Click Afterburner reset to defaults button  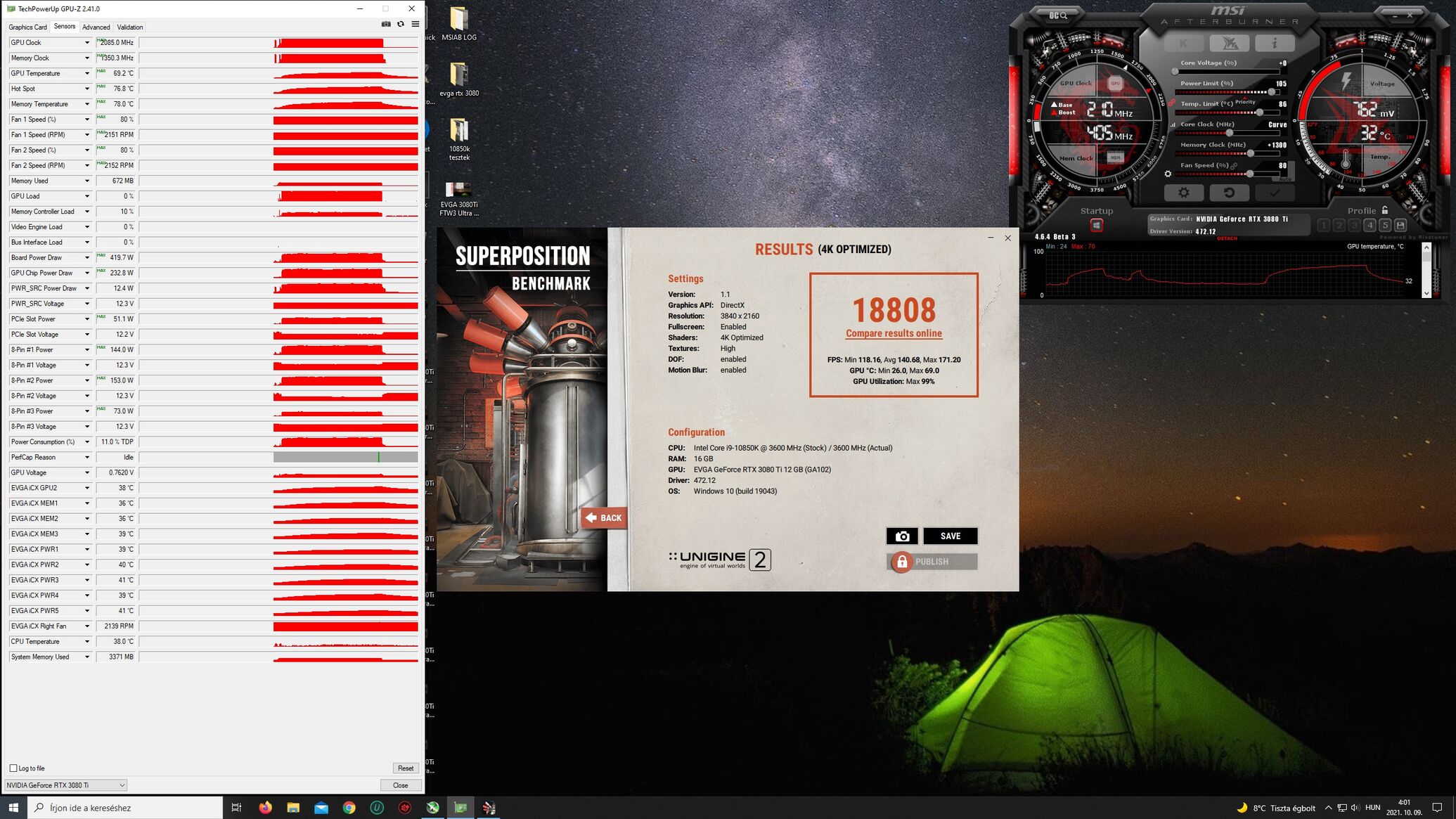(1229, 193)
